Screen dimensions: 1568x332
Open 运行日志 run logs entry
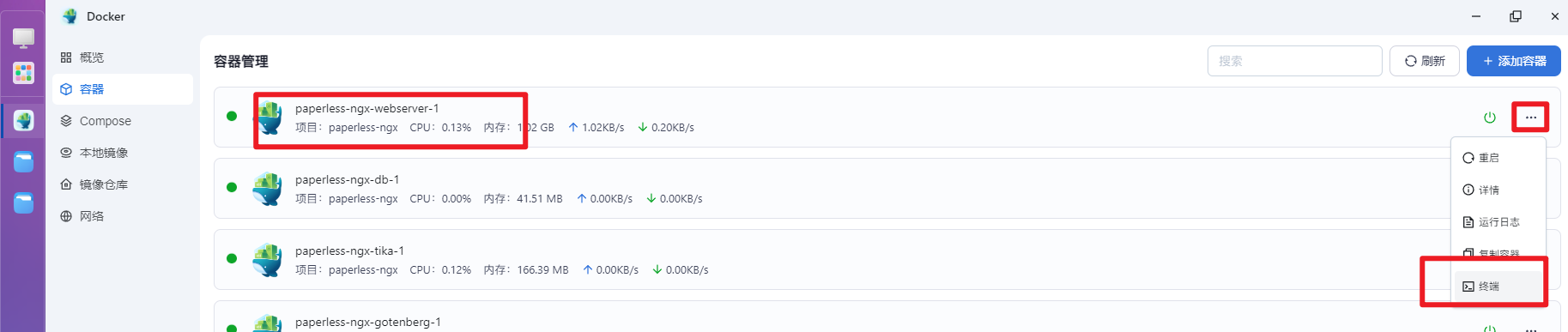point(1498,221)
